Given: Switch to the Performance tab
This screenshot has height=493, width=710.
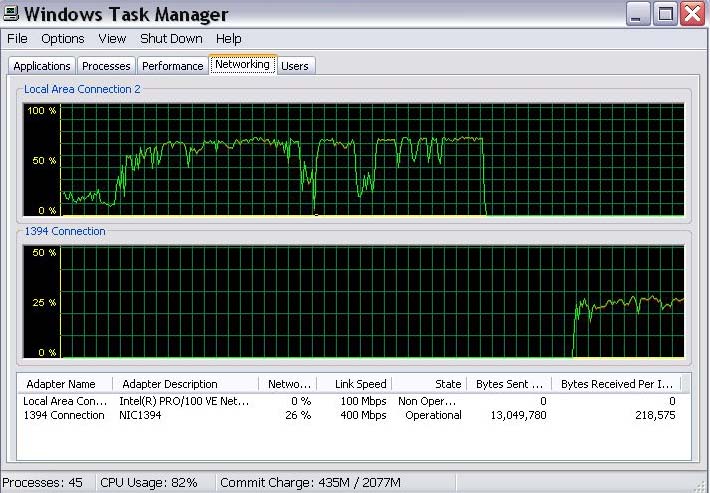Looking at the screenshot, I should point(173,66).
